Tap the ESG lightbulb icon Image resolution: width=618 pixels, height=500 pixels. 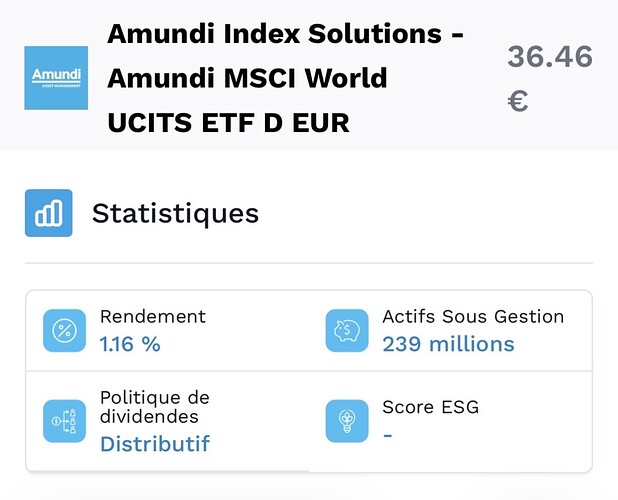(347, 421)
